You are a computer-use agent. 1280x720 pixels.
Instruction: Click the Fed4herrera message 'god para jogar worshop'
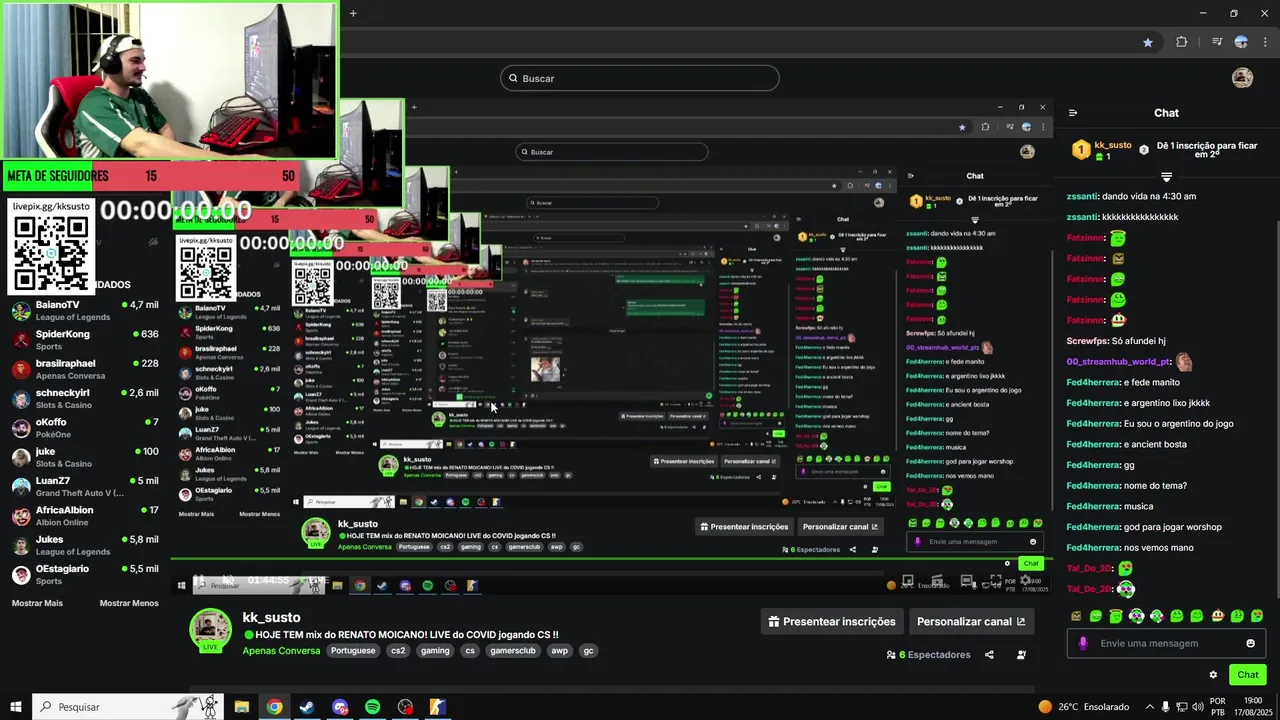(1173, 527)
